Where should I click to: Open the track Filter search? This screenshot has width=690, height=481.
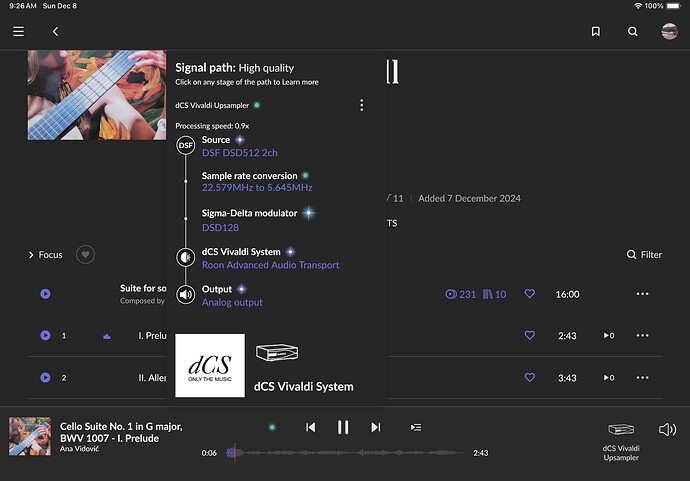pyautogui.click(x=644, y=255)
